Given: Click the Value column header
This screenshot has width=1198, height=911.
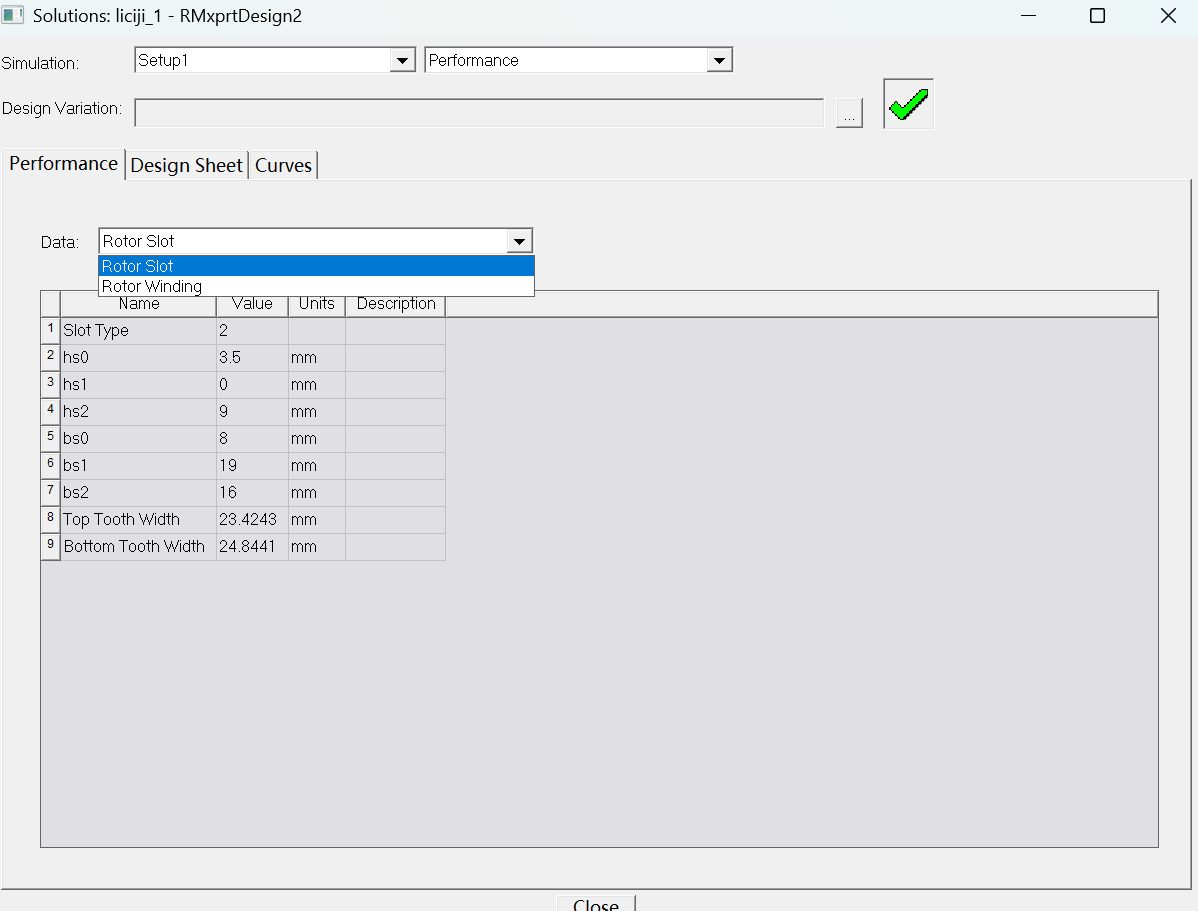Looking at the screenshot, I should pyautogui.click(x=252, y=303).
